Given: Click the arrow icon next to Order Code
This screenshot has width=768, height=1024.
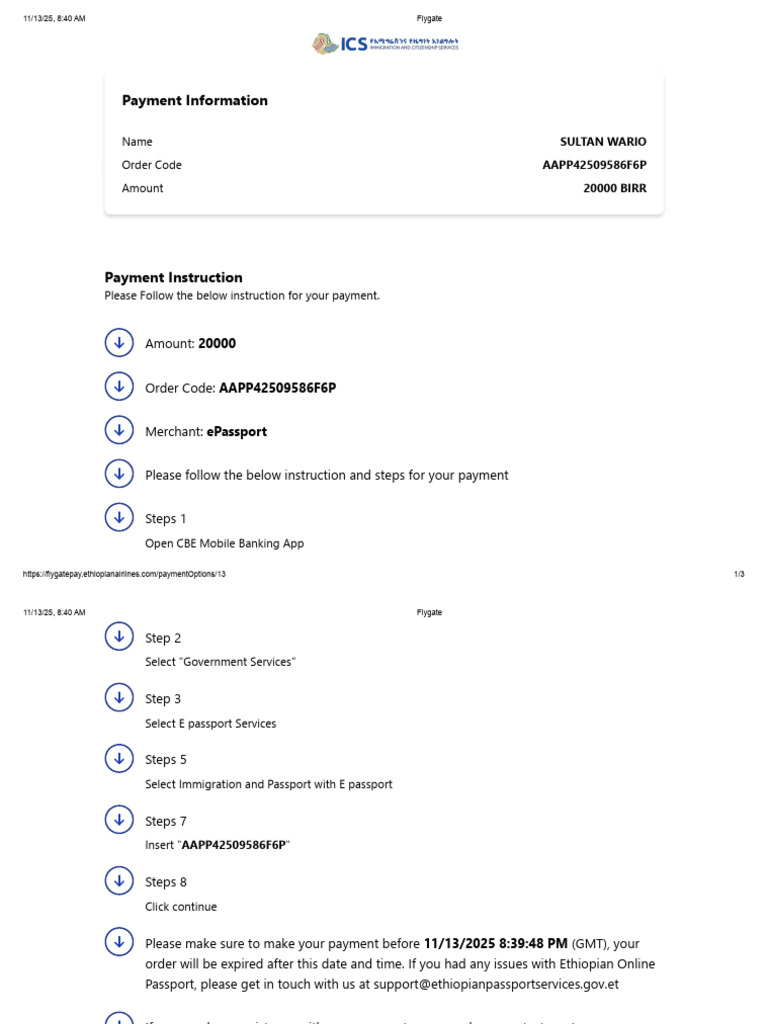Looking at the screenshot, I should 119,387.
